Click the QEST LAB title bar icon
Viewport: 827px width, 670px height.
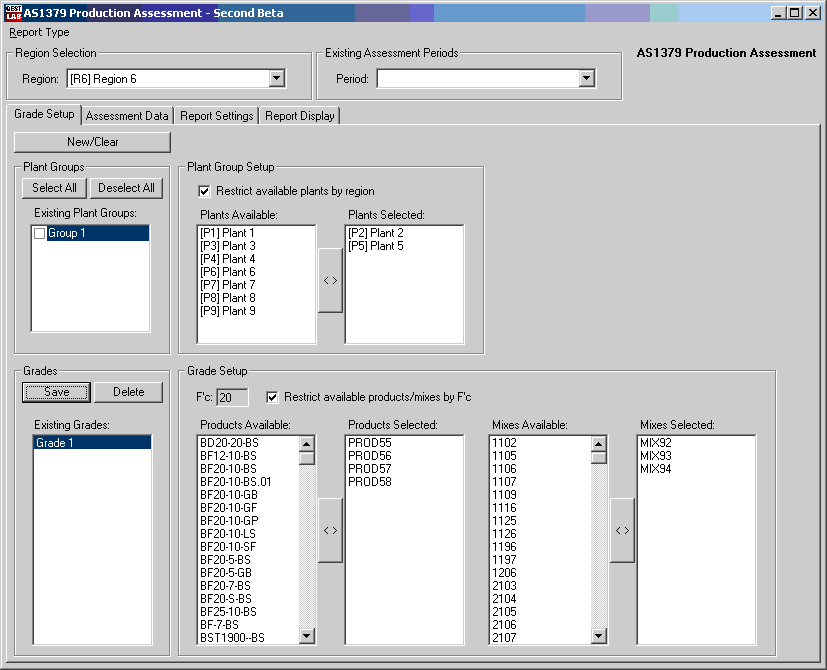click(x=13, y=13)
